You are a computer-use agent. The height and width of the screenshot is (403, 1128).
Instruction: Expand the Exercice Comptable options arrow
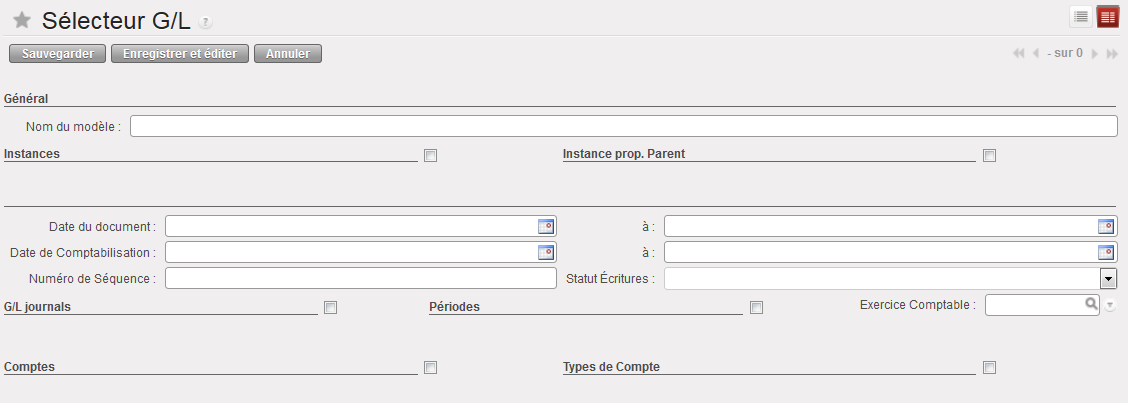[x=1110, y=305]
